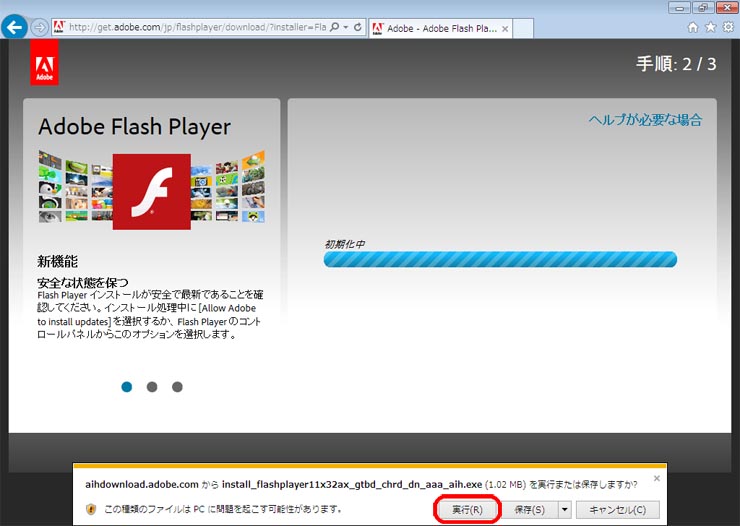The height and width of the screenshot is (526, 740).
Task: Dismiss the download notification bar with X
Action: (656, 478)
